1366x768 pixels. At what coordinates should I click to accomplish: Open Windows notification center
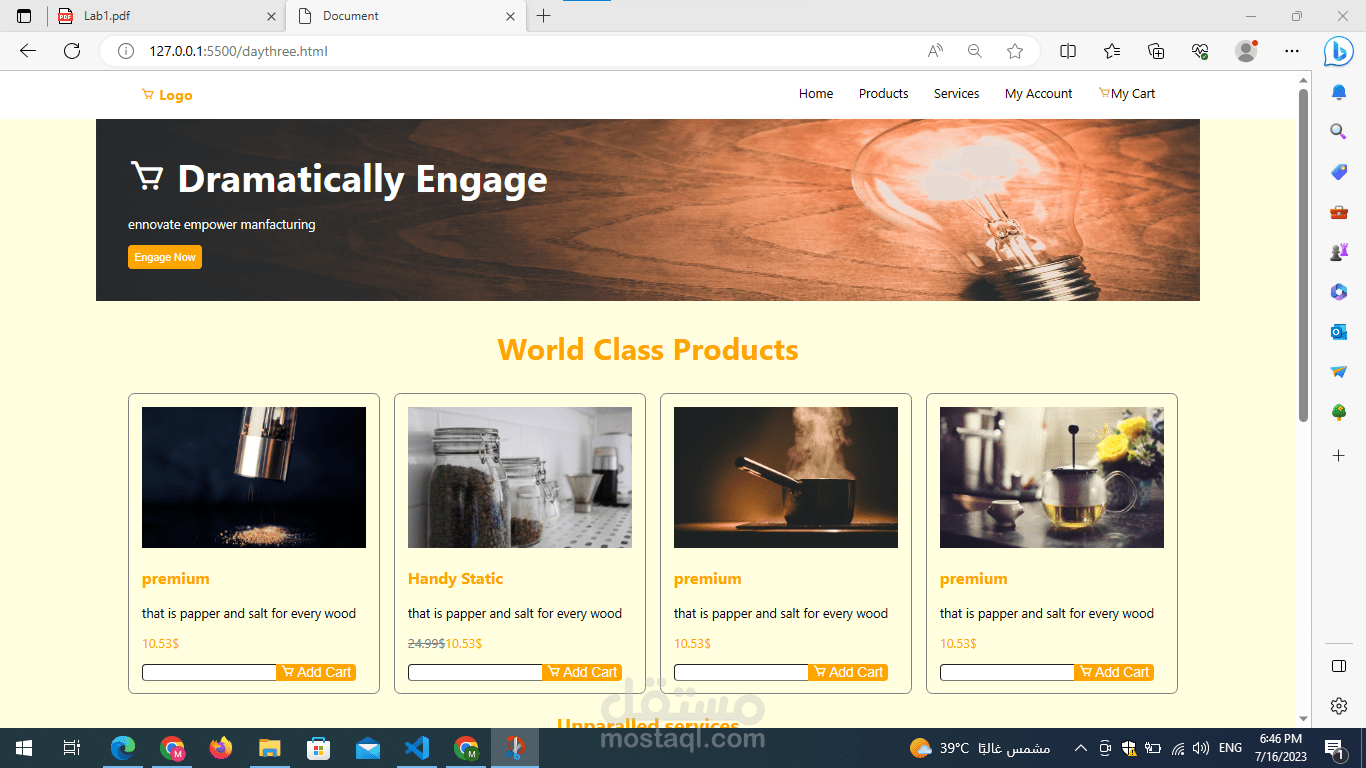click(1333, 748)
